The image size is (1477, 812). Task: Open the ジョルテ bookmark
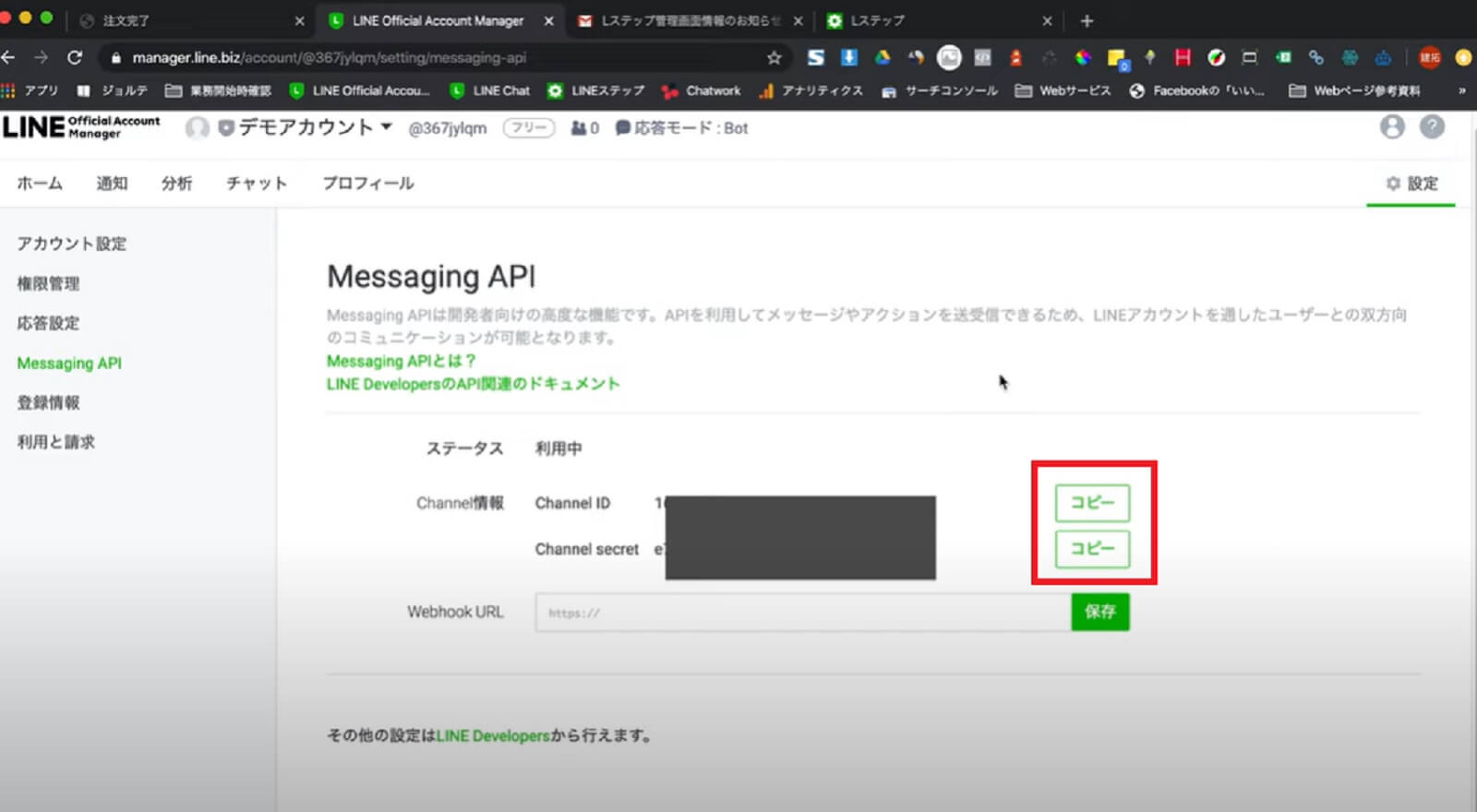pos(113,90)
